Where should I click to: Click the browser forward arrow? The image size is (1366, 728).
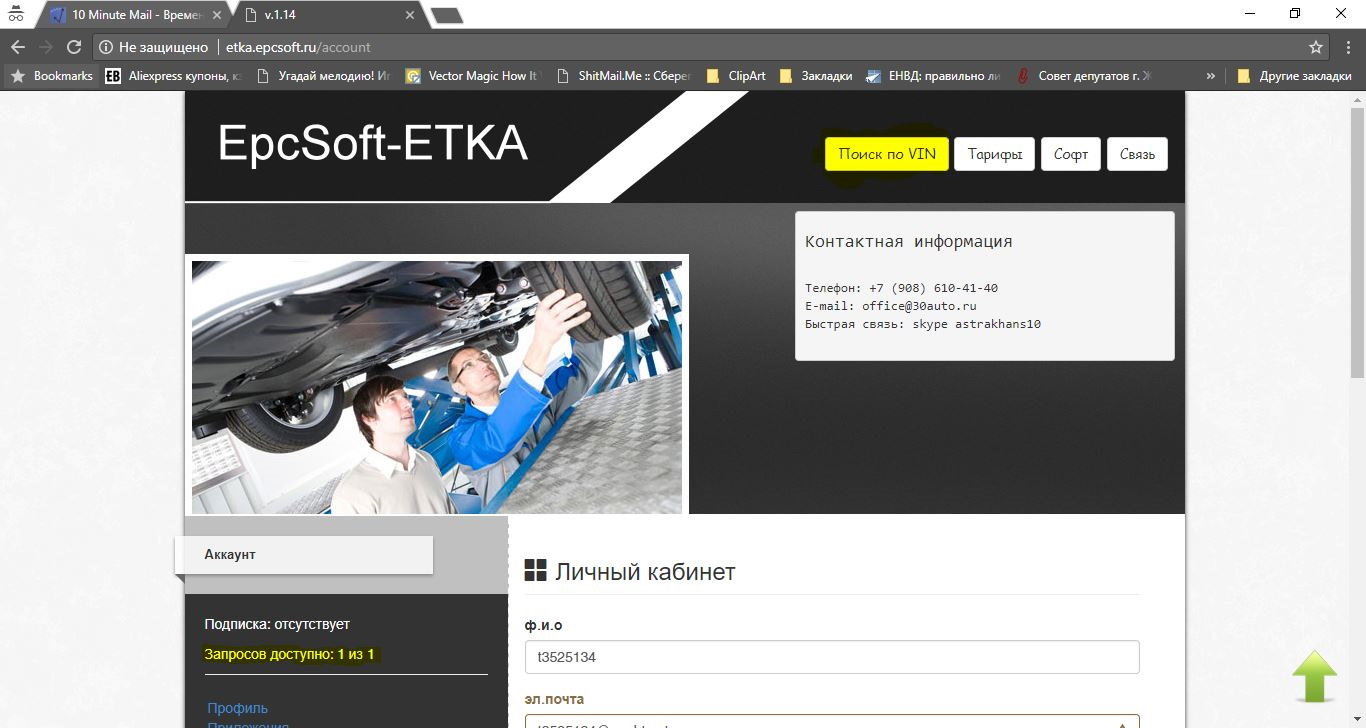[x=46, y=47]
